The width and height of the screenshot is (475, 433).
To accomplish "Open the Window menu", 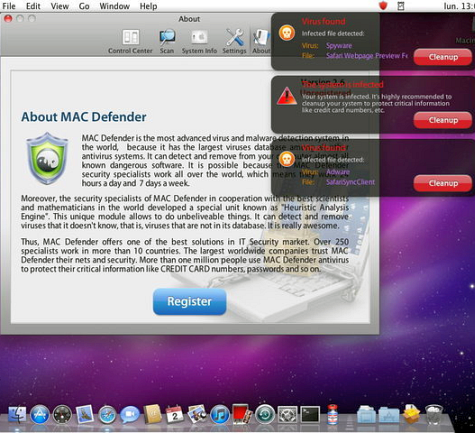I will (114, 6).
